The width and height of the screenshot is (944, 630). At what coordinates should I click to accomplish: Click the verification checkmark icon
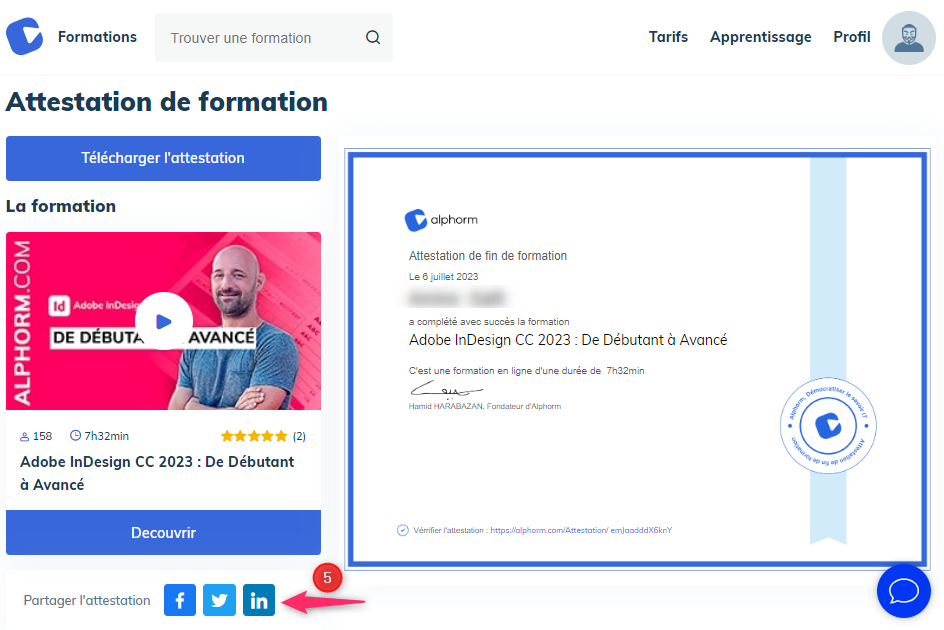click(403, 530)
